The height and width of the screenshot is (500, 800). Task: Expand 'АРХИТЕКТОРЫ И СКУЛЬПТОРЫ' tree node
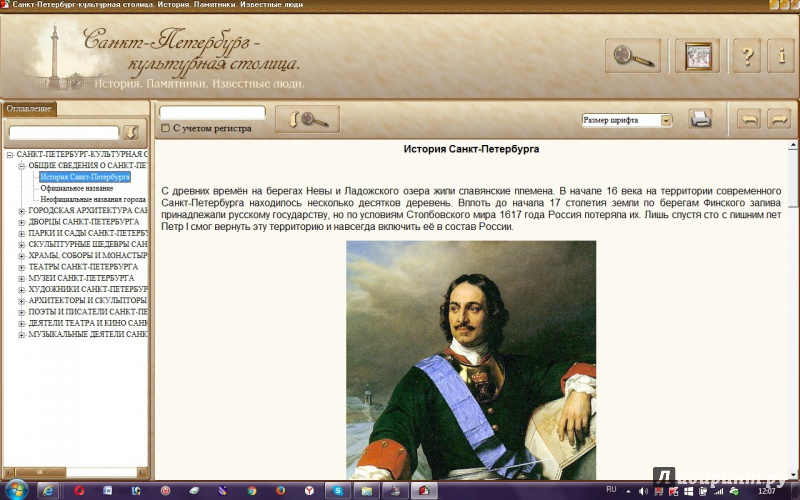(21, 301)
